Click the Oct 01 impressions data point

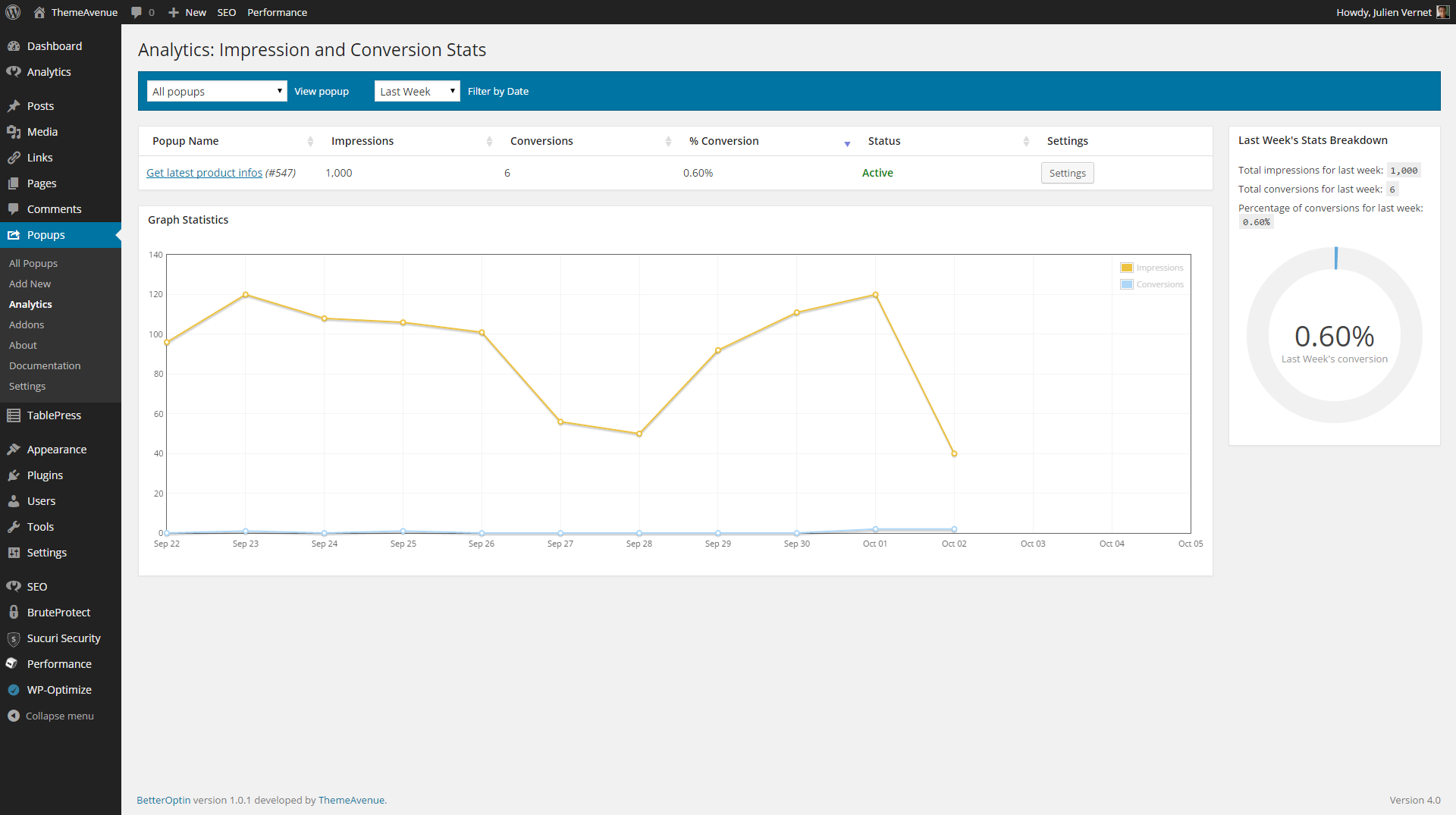[875, 295]
